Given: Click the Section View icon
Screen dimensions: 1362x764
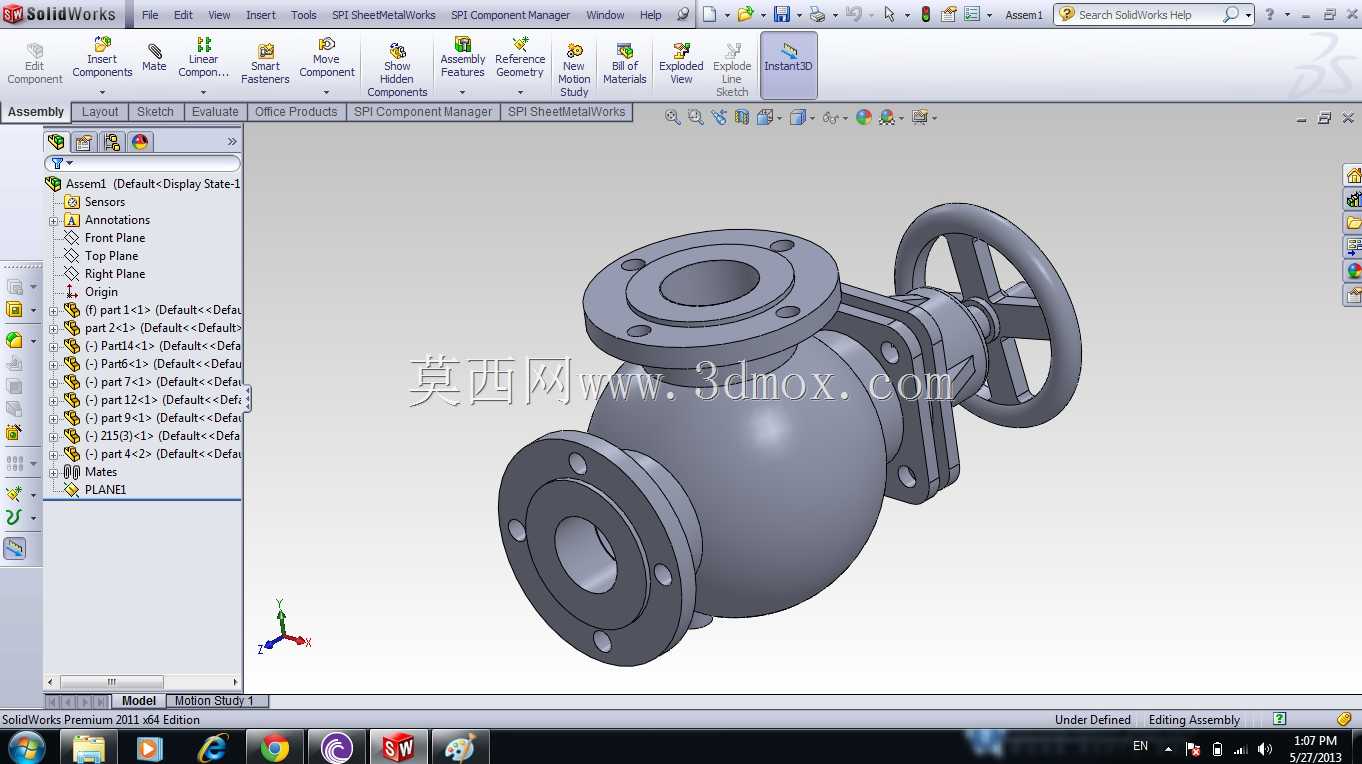Looking at the screenshot, I should [742, 117].
